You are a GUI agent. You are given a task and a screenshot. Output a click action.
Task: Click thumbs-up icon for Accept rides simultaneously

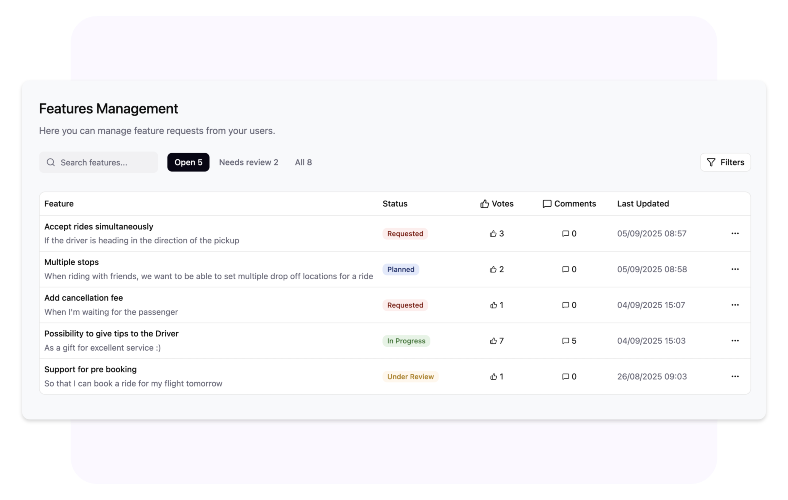493,233
